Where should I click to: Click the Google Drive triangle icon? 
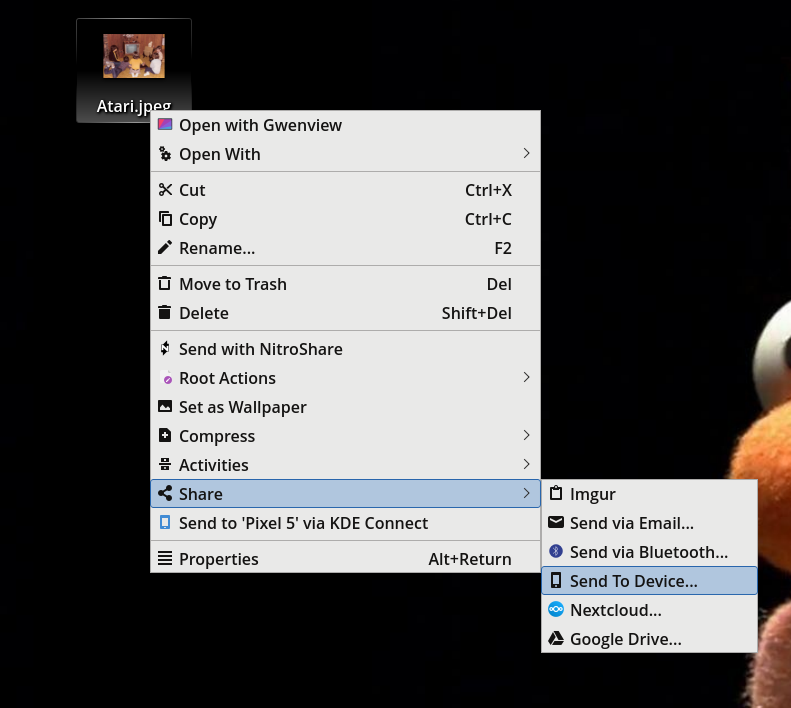(x=556, y=638)
